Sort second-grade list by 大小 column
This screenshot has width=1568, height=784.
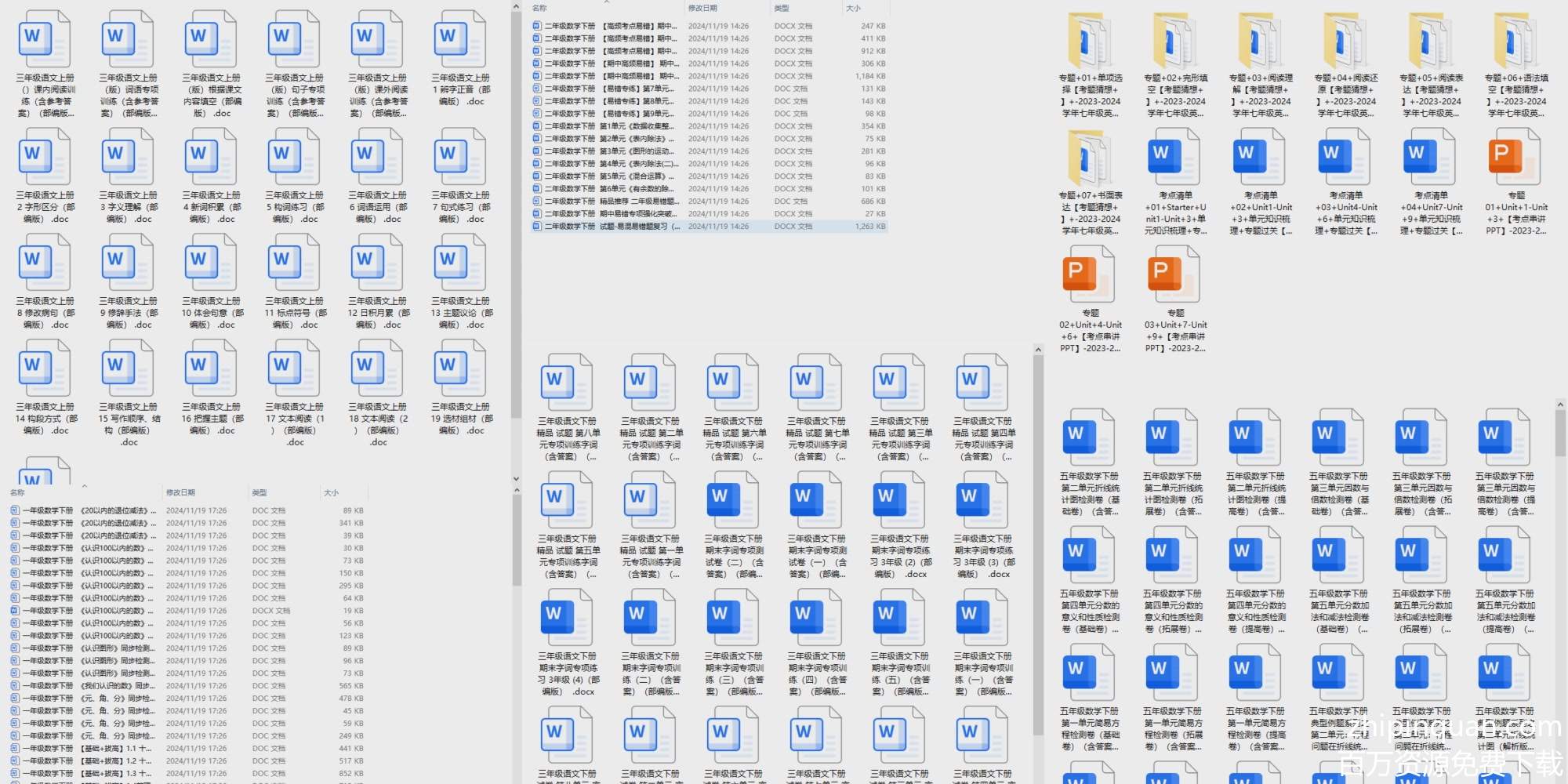click(853, 9)
